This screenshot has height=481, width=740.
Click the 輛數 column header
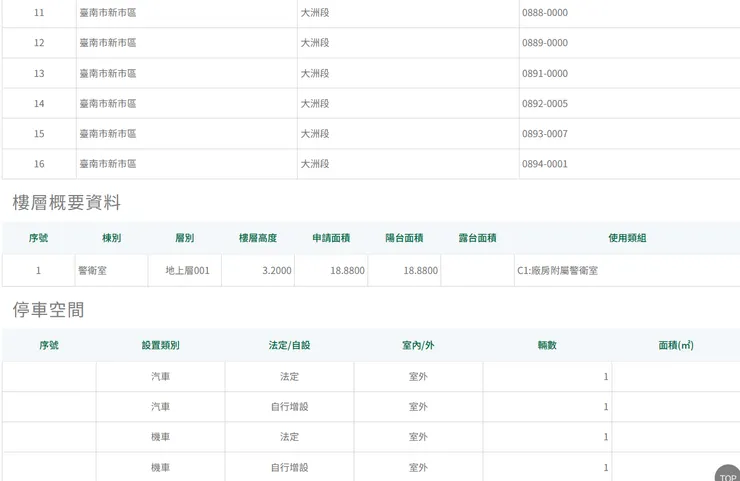(547, 346)
